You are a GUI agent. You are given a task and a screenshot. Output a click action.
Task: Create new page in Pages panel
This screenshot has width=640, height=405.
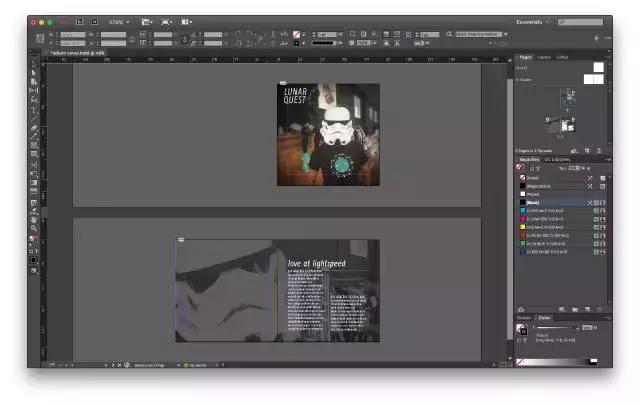588,149
